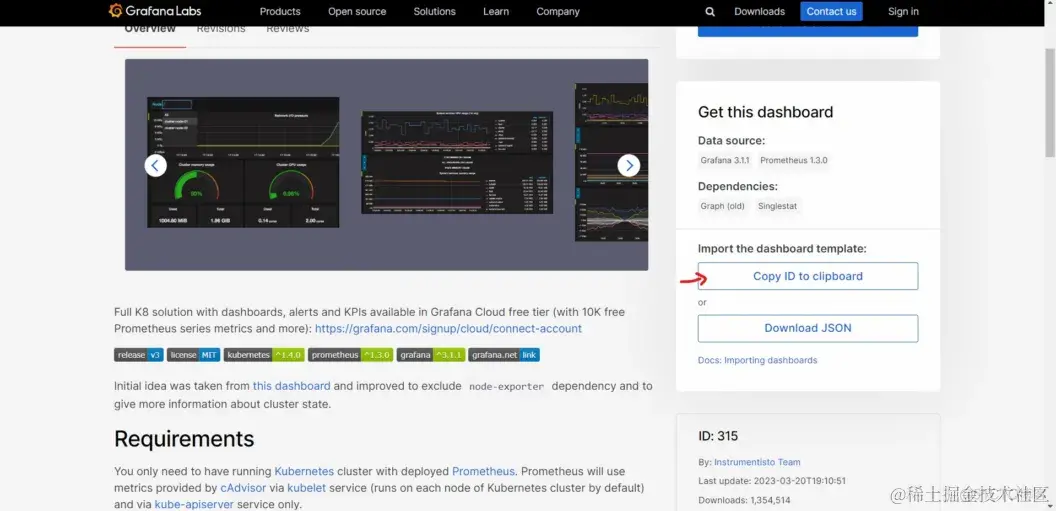Open the Open source menu

coord(357,11)
